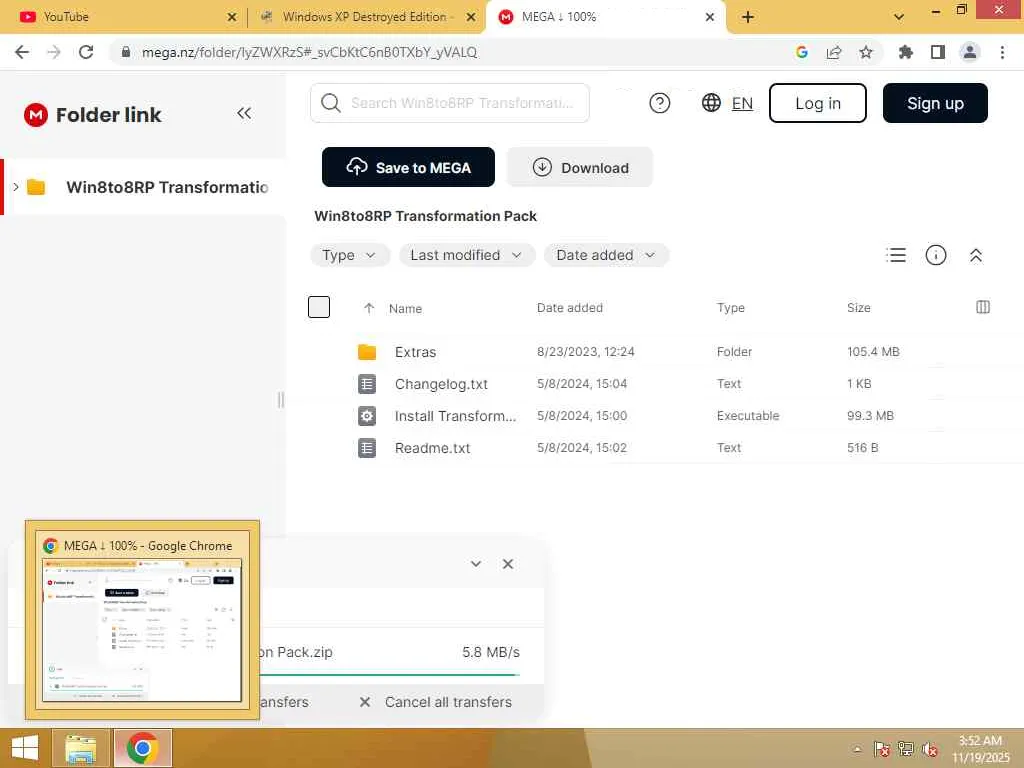This screenshot has height=768, width=1024.
Task: Click Cancel all transfers
Action: click(436, 702)
